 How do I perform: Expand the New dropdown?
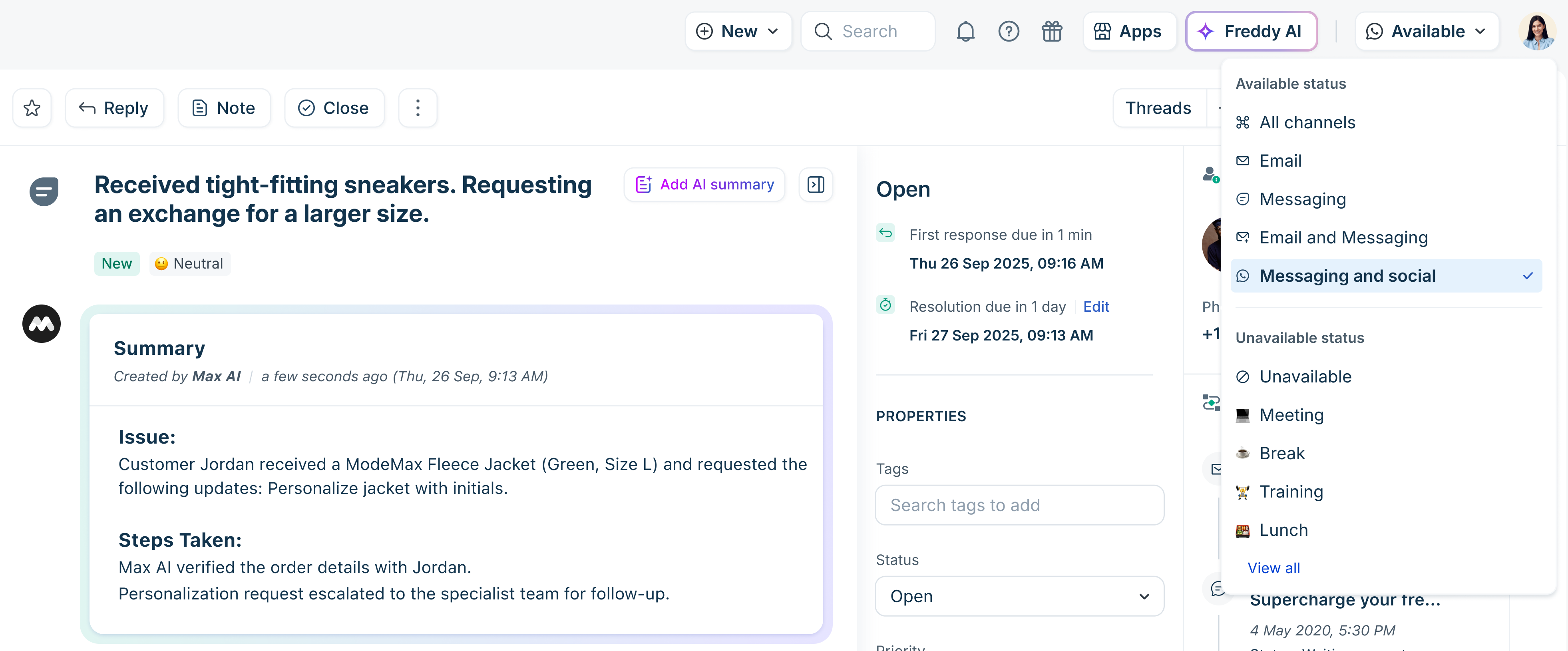[738, 31]
